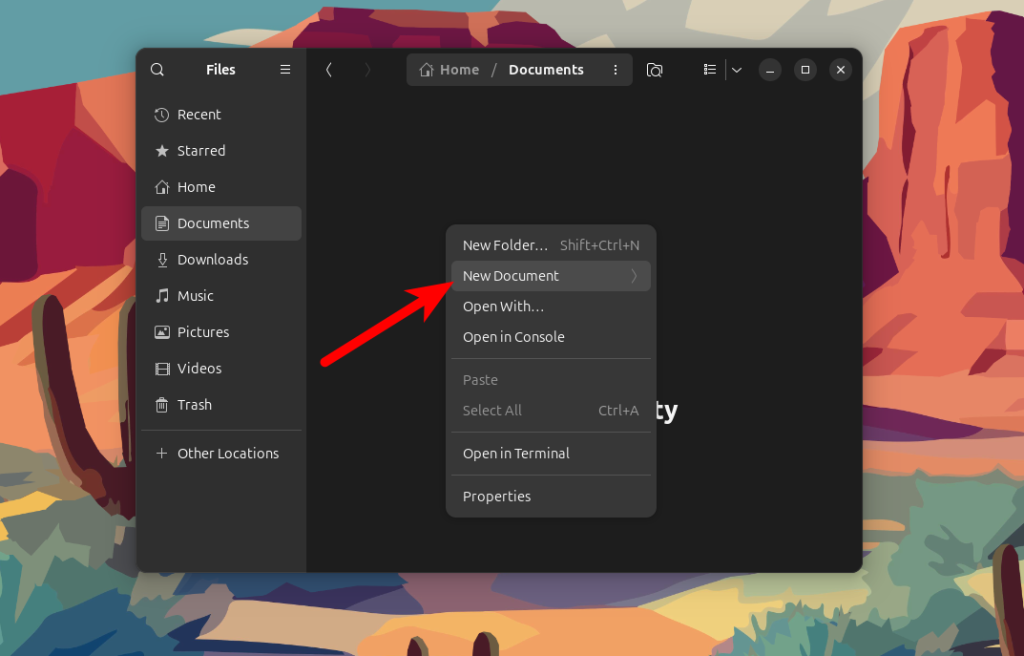Click the search-in-folder icon next to path bar
This screenshot has height=656, width=1024.
(654, 70)
